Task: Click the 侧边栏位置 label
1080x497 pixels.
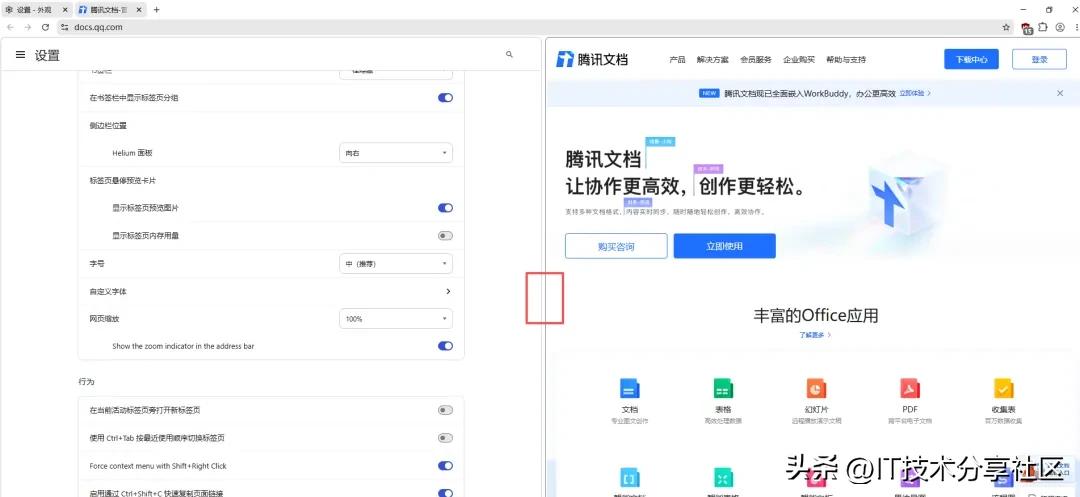Action: tap(108, 125)
